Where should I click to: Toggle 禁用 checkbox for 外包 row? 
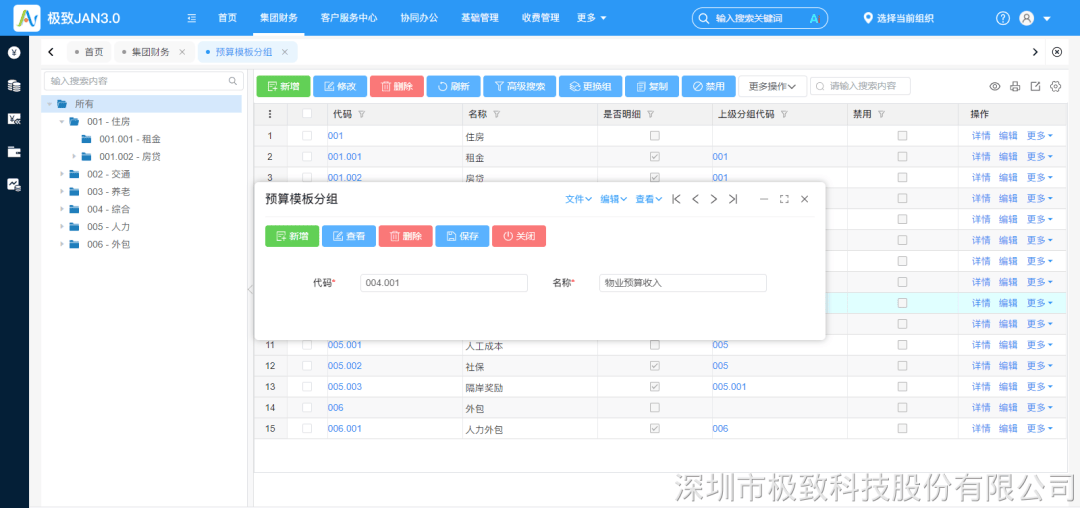tap(902, 408)
